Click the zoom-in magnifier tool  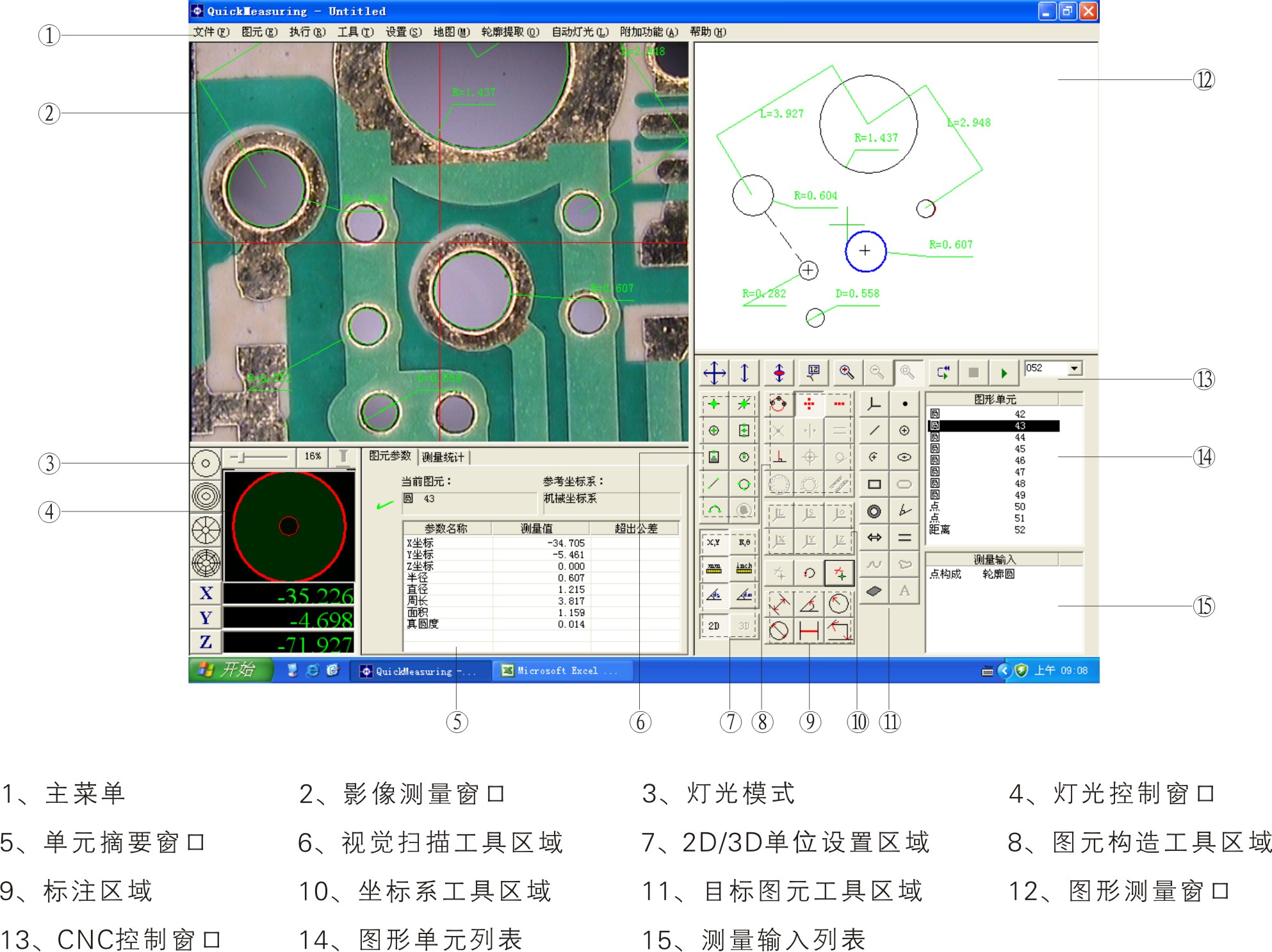(846, 372)
